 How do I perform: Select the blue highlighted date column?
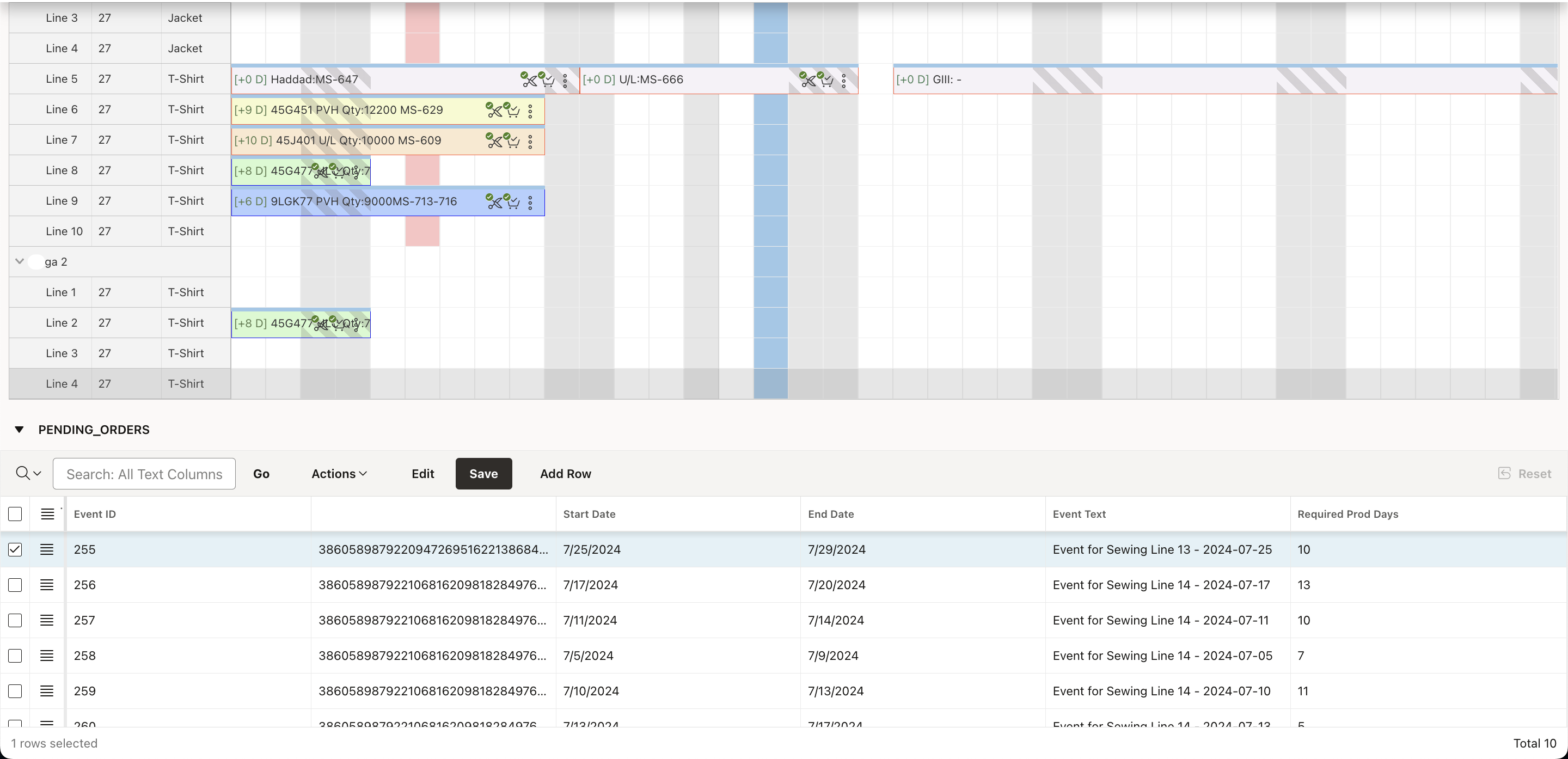(x=770, y=201)
